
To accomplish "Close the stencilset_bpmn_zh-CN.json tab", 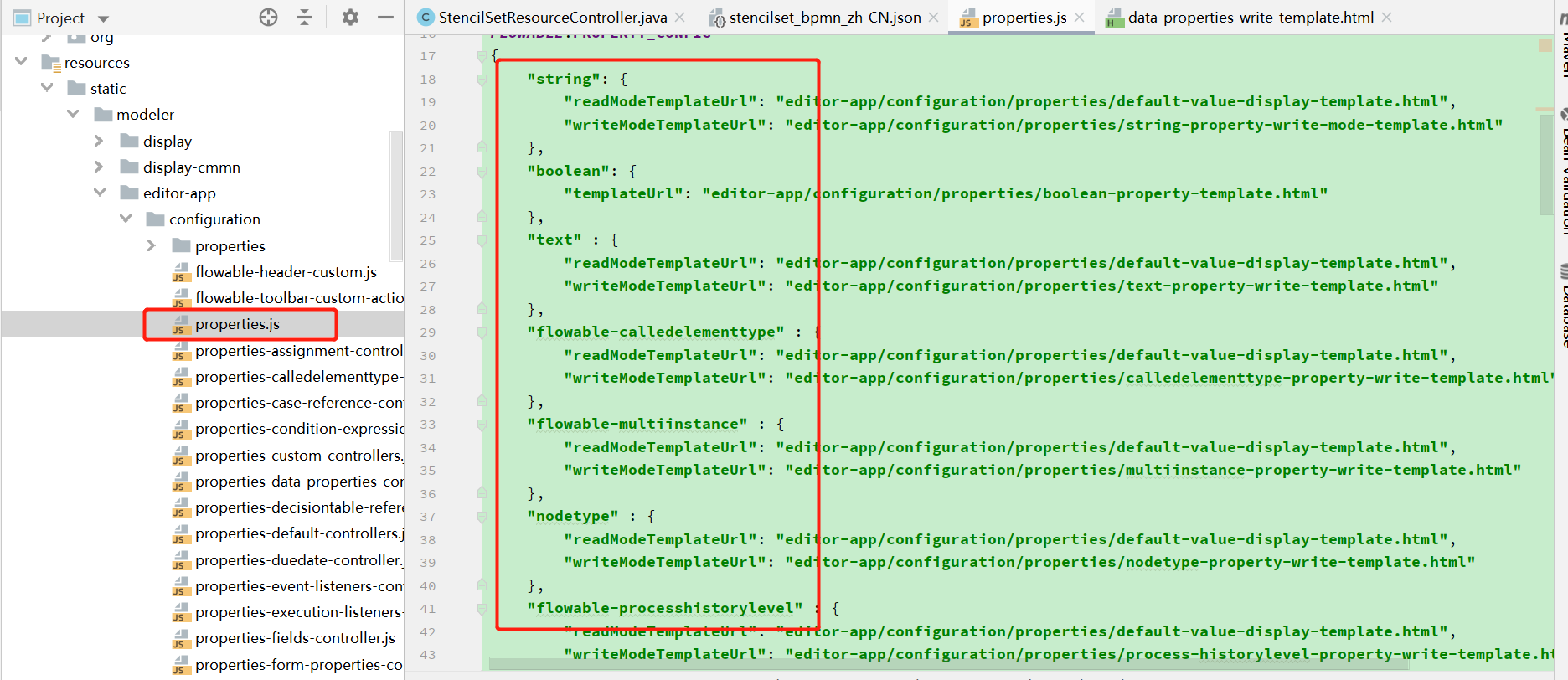I will pos(933,17).
